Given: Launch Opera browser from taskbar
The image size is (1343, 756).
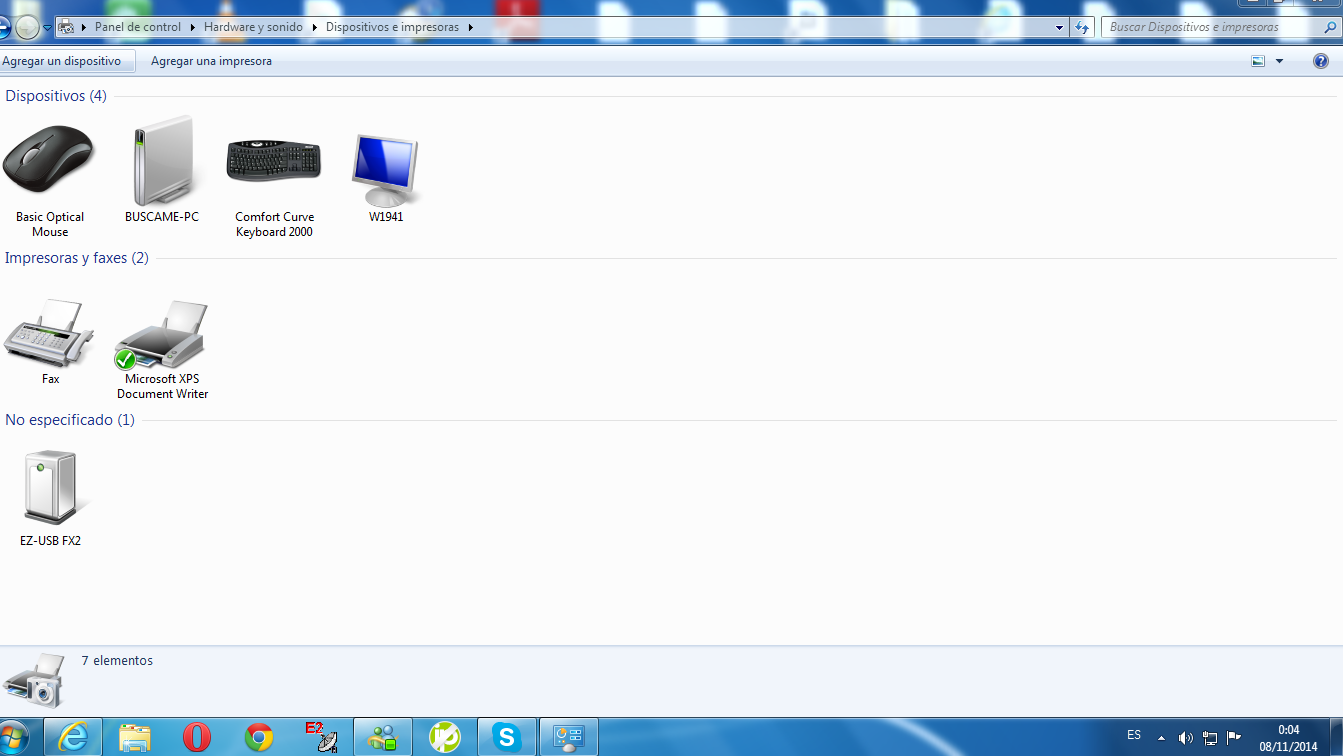Looking at the screenshot, I should click(197, 738).
